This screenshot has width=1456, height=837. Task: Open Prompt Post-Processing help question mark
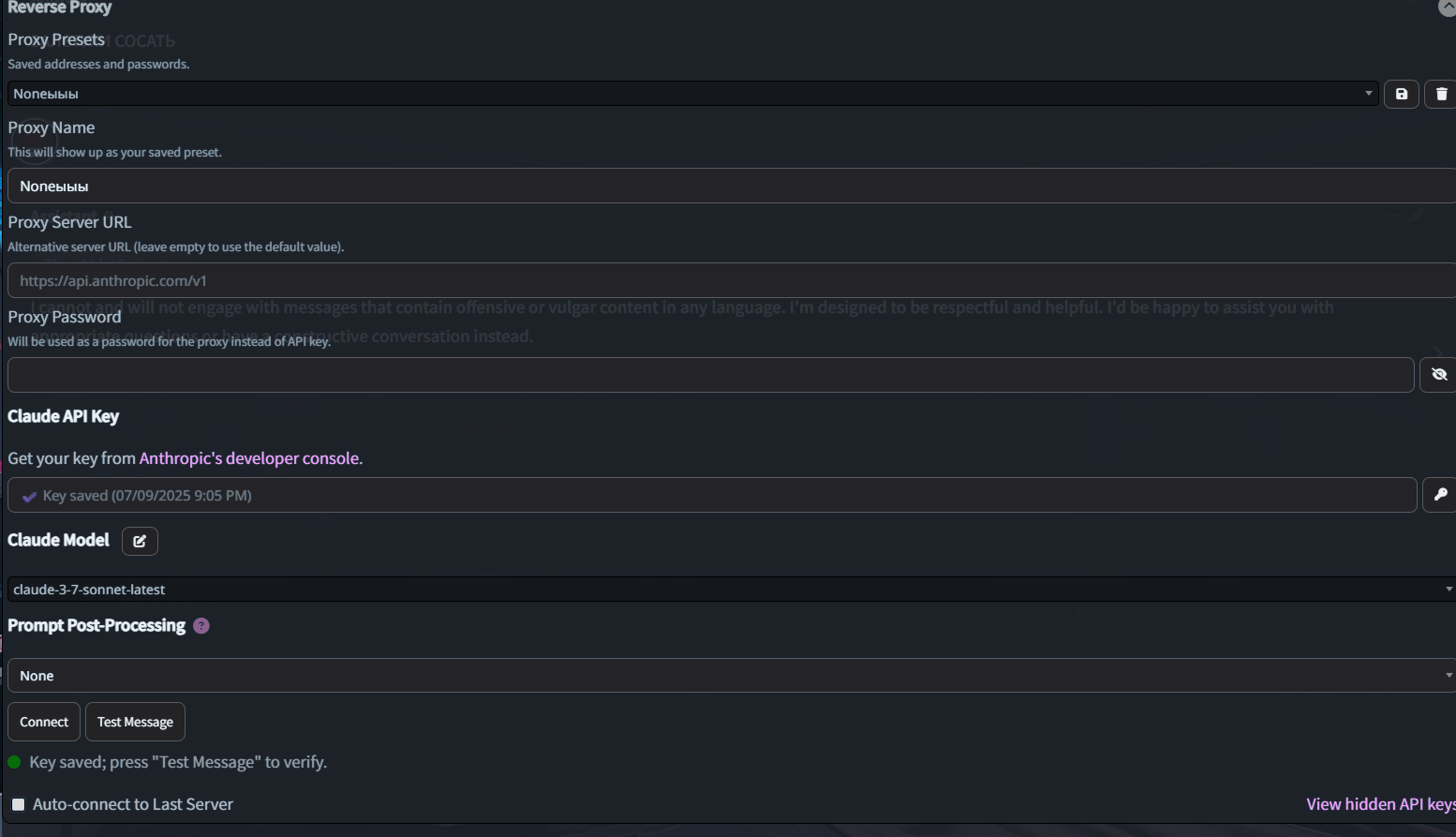[x=201, y=626]
